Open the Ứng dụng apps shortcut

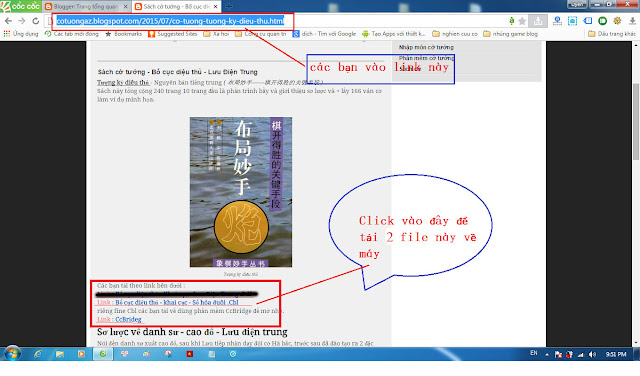[x=20, y=34]
